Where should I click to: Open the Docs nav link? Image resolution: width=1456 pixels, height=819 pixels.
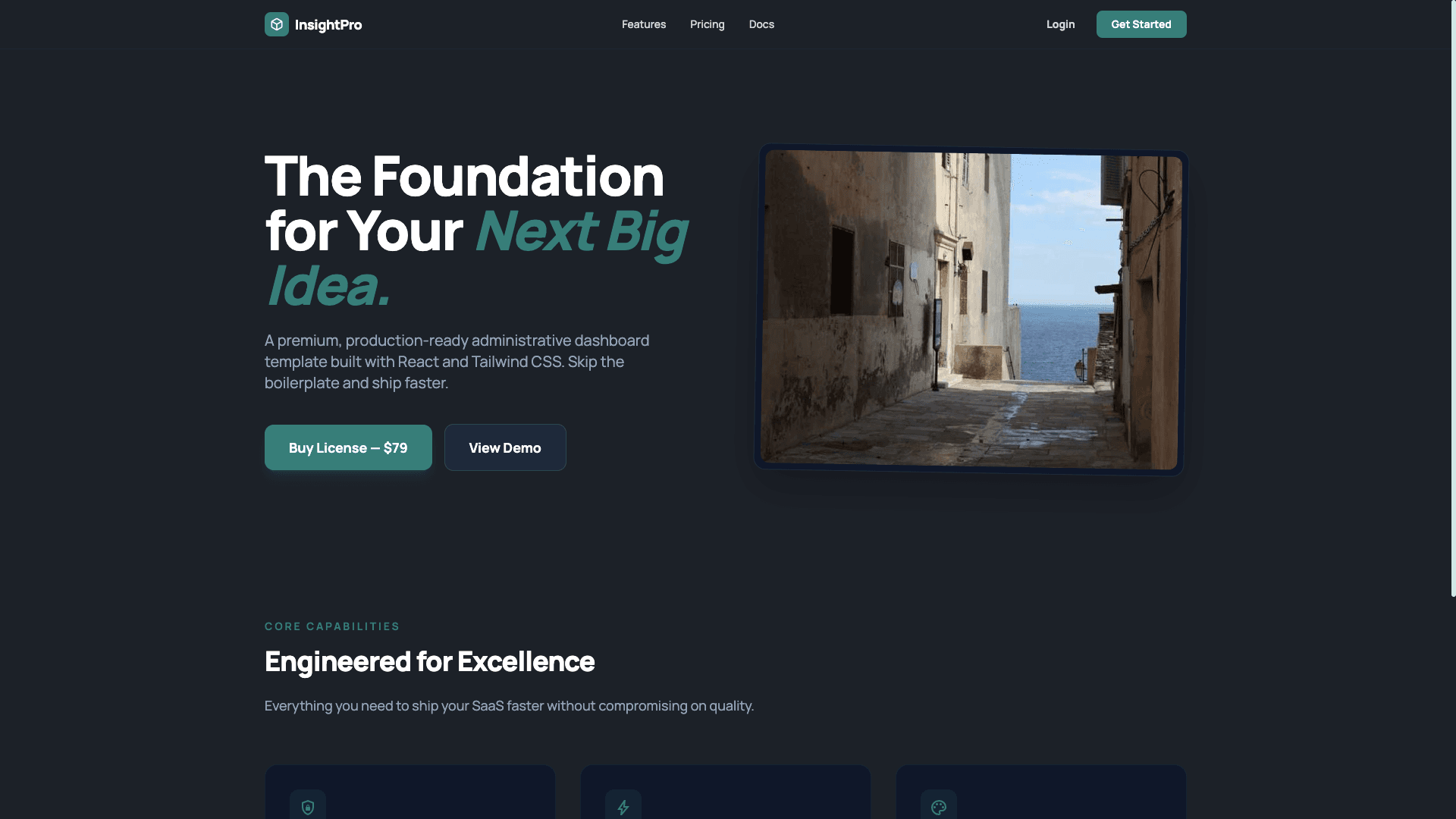coord(761,24)
